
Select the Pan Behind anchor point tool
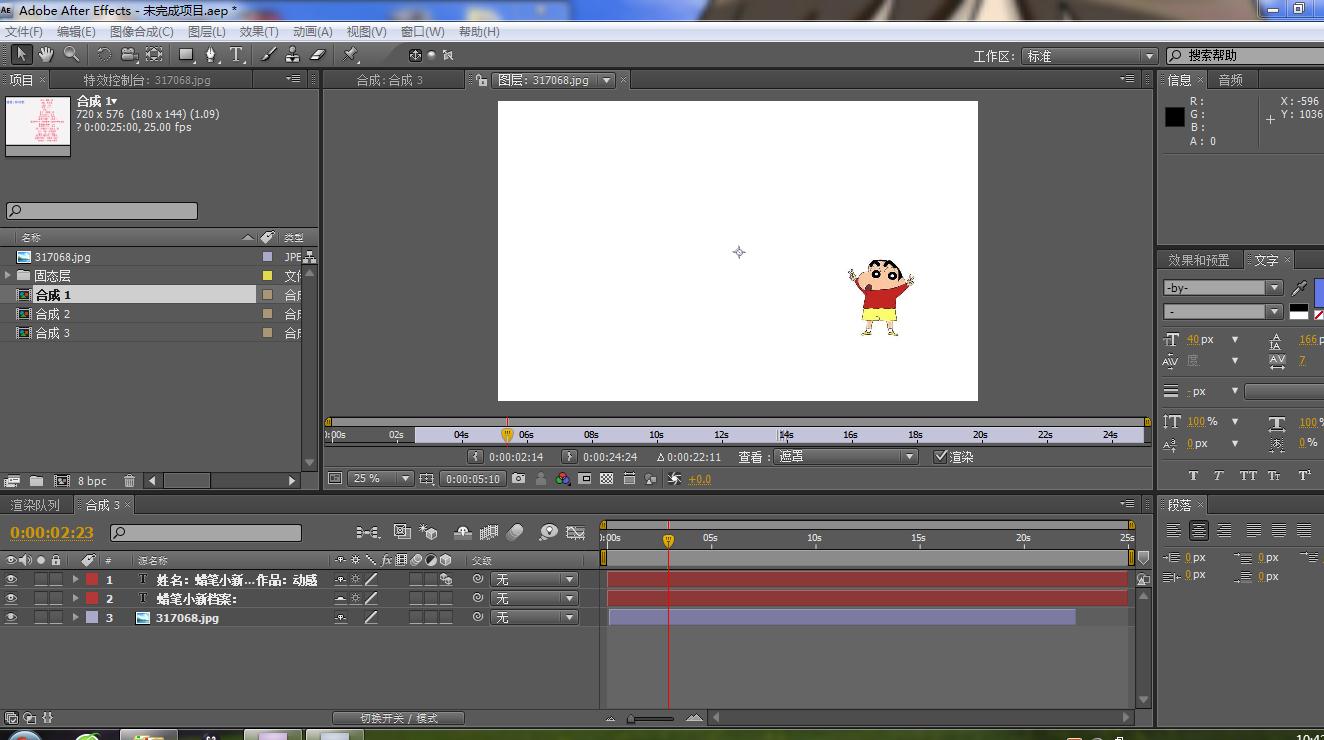[154, 54]
